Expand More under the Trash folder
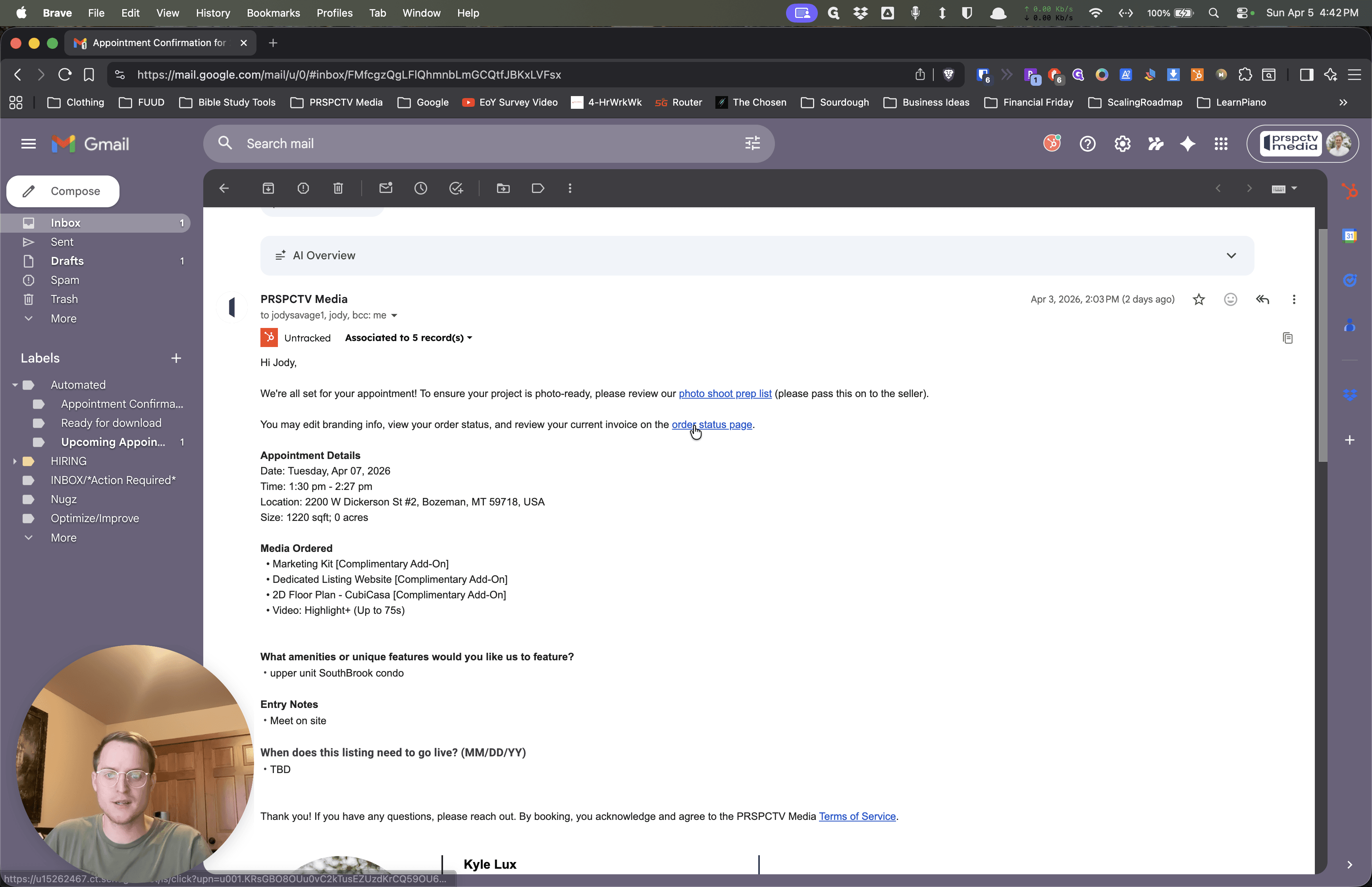Viewport: 1372px width, 887px height. (64, 318)
